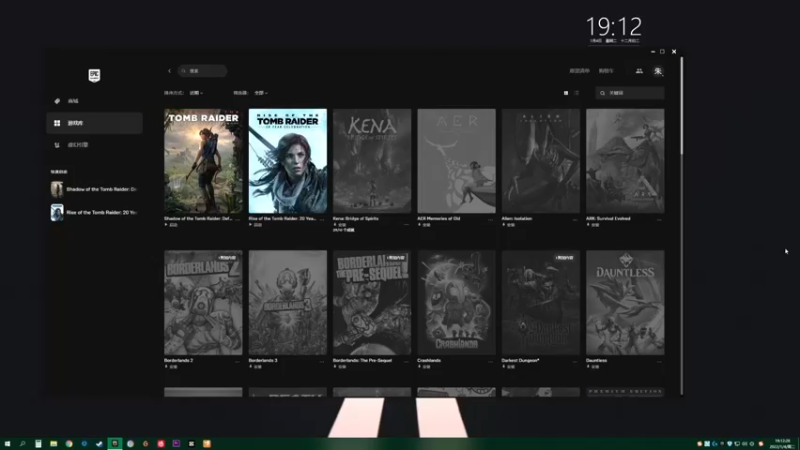800x450 pixels.
Task: Expand the sort-by dropdown
Action: tap(196, 93)
